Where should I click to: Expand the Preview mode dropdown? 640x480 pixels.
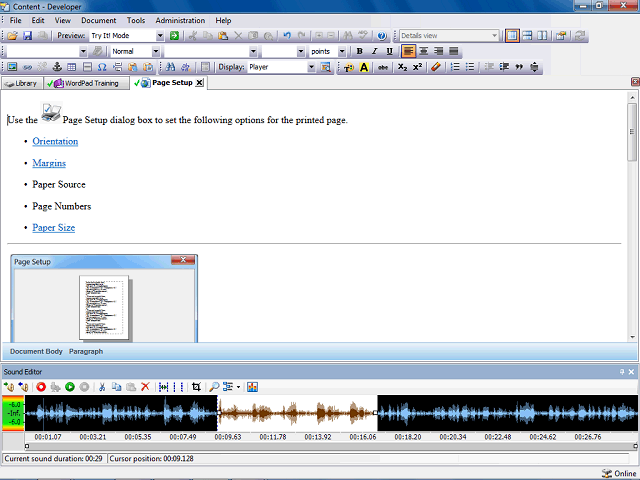pos(160,36)
